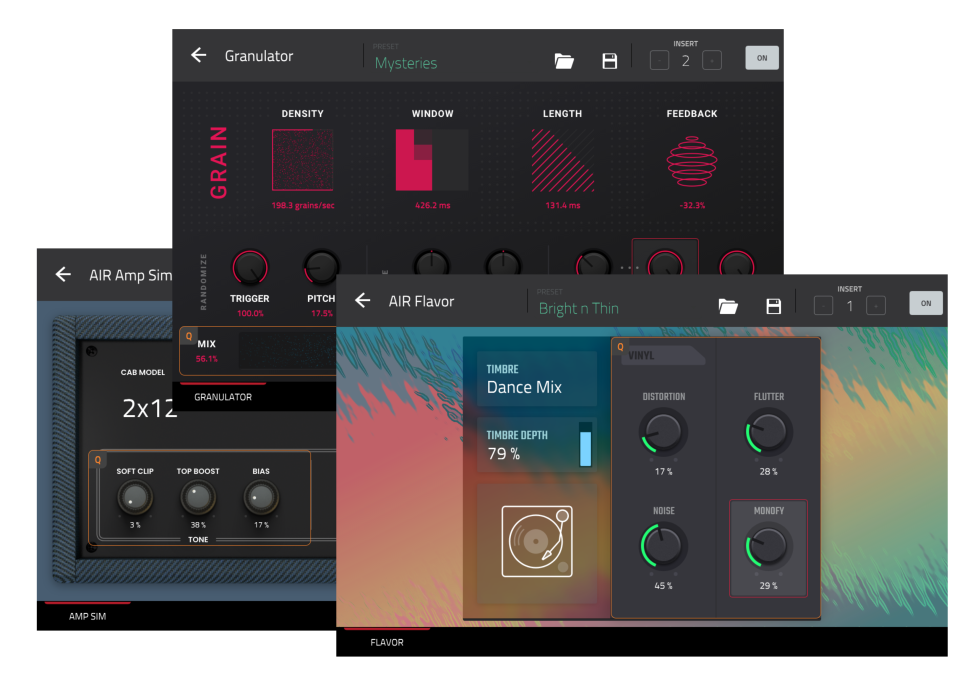Go back from the Granulator plugin
The image size is (970, 686).
point(198,56)
